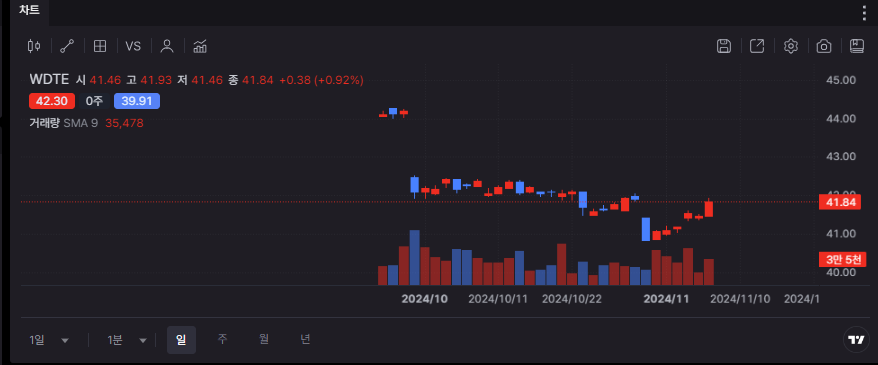878x365 pixels.
Task: Click the 2024/11/10 date axis label
Action: point(740,299)
